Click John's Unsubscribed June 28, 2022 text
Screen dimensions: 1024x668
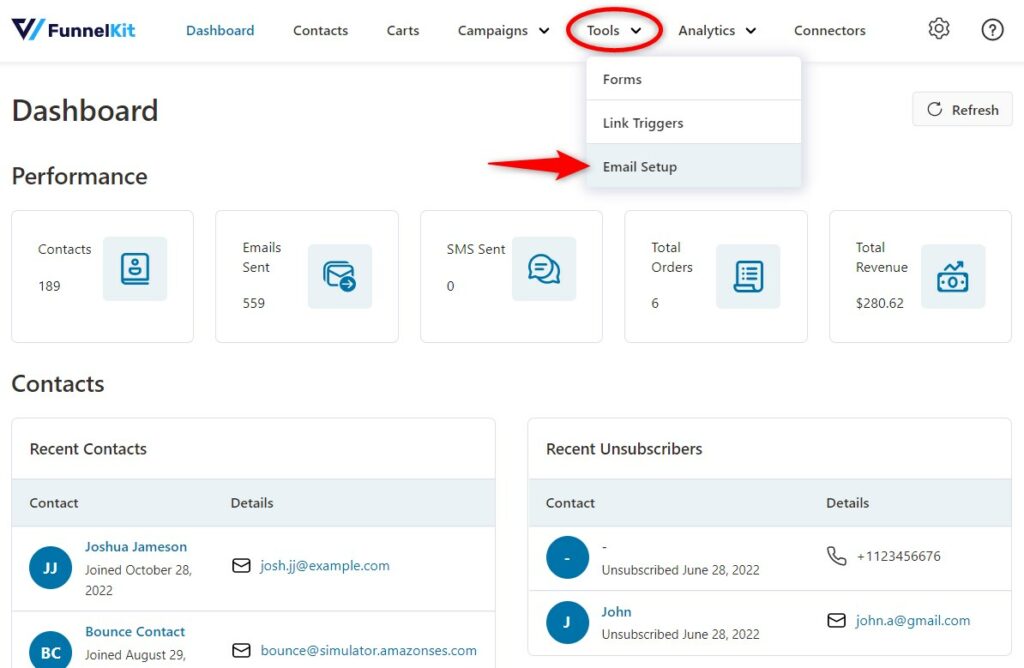(680, 634)
